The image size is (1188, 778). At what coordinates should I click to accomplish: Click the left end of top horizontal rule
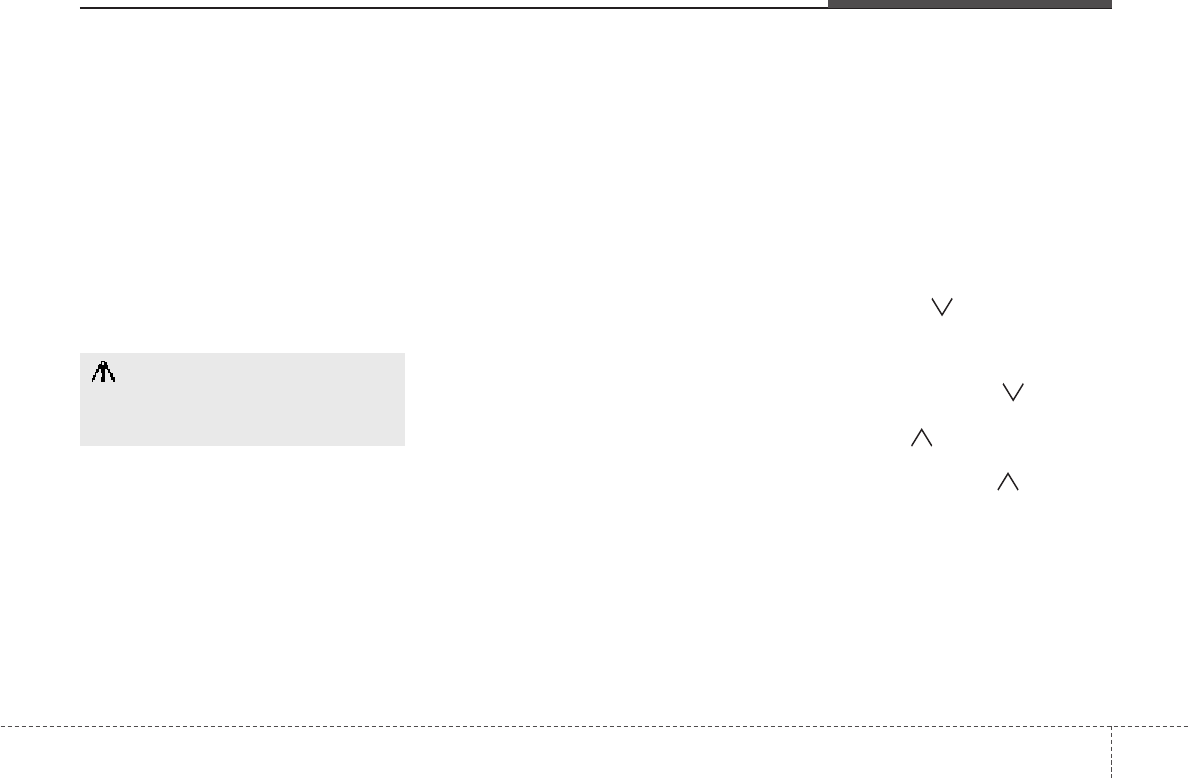(x=84, y=8)
